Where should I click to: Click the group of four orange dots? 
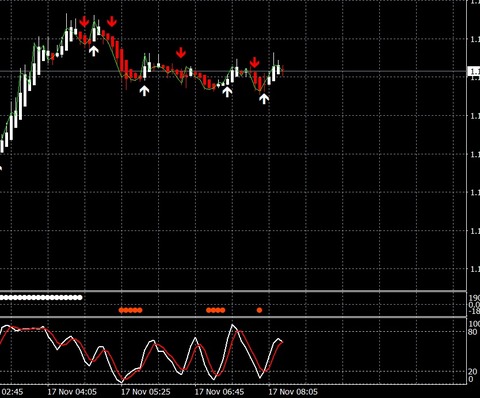click(216, 310)
